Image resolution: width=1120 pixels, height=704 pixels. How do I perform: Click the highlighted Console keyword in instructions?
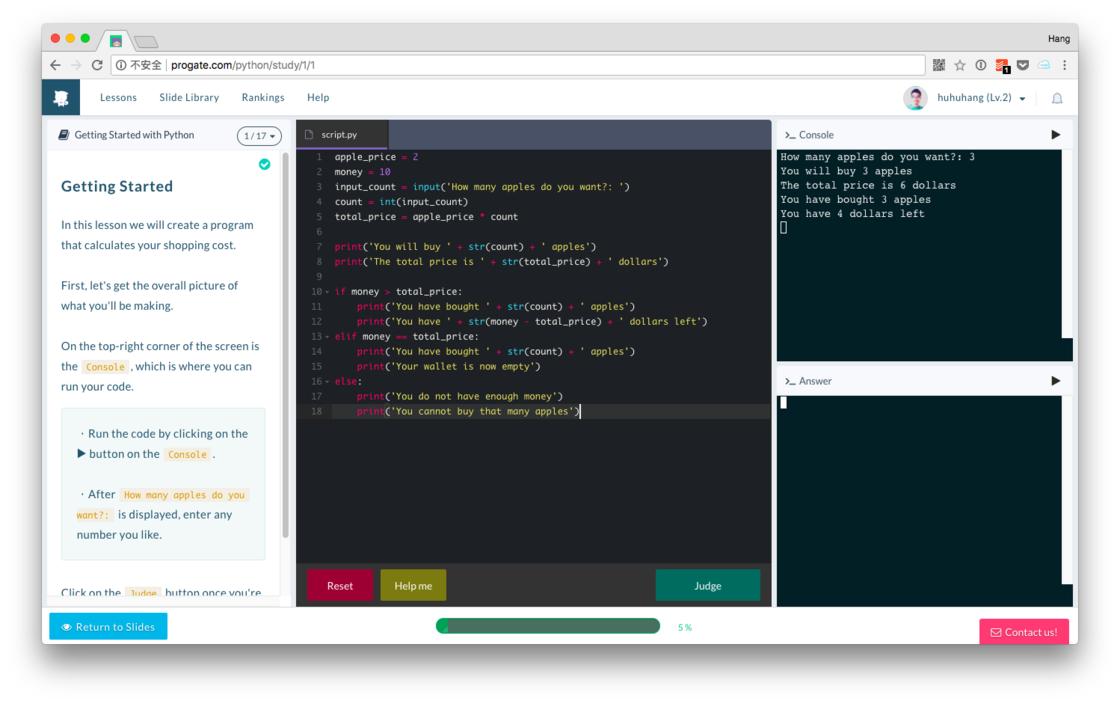(x=105, y=367)
